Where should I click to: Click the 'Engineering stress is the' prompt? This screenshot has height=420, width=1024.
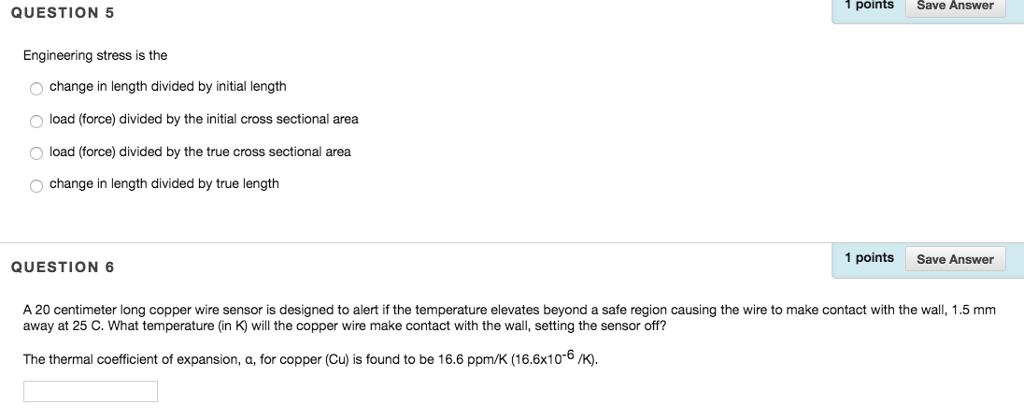point(95,55)
